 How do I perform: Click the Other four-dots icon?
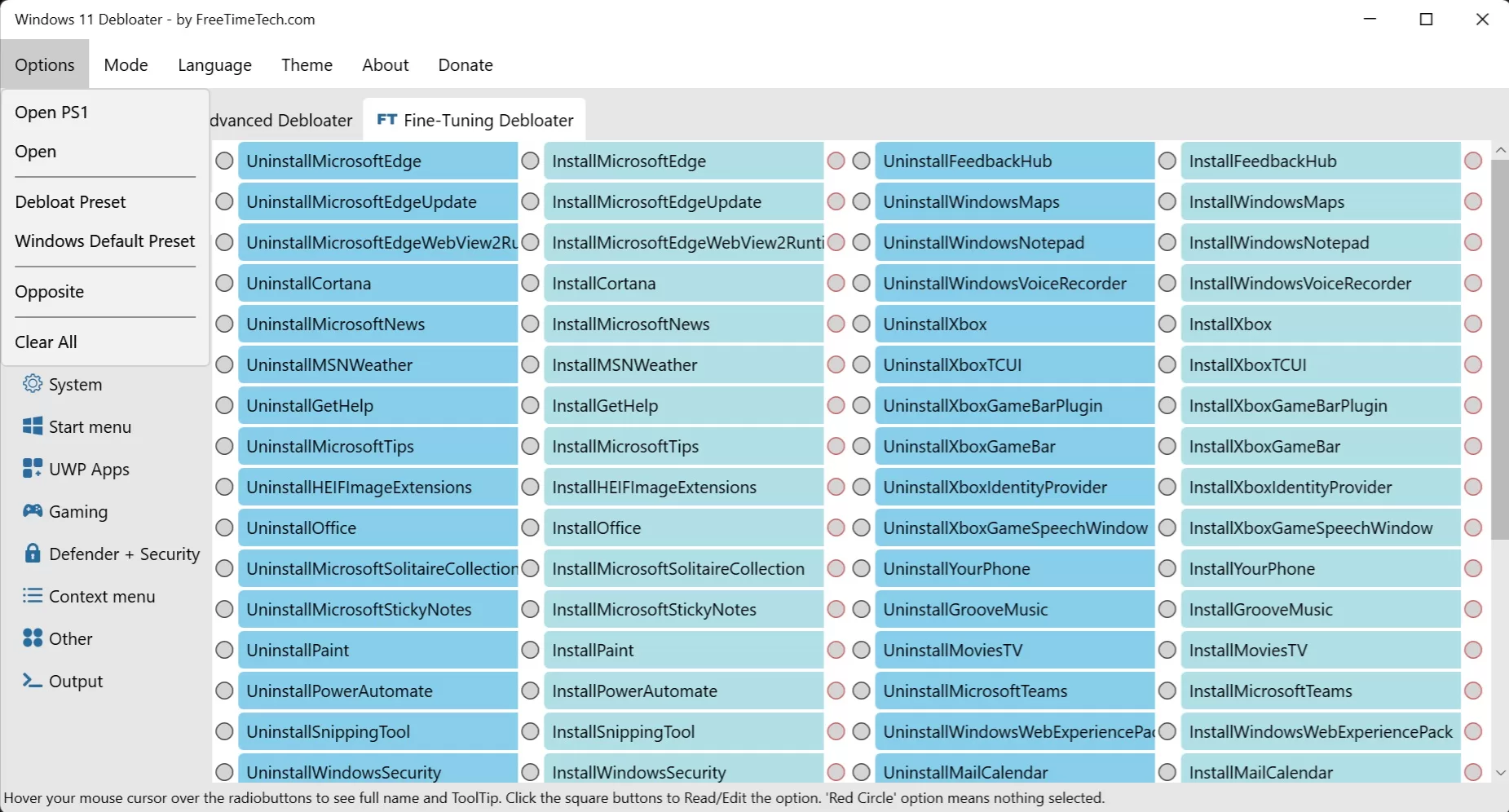tap(33, 638)
